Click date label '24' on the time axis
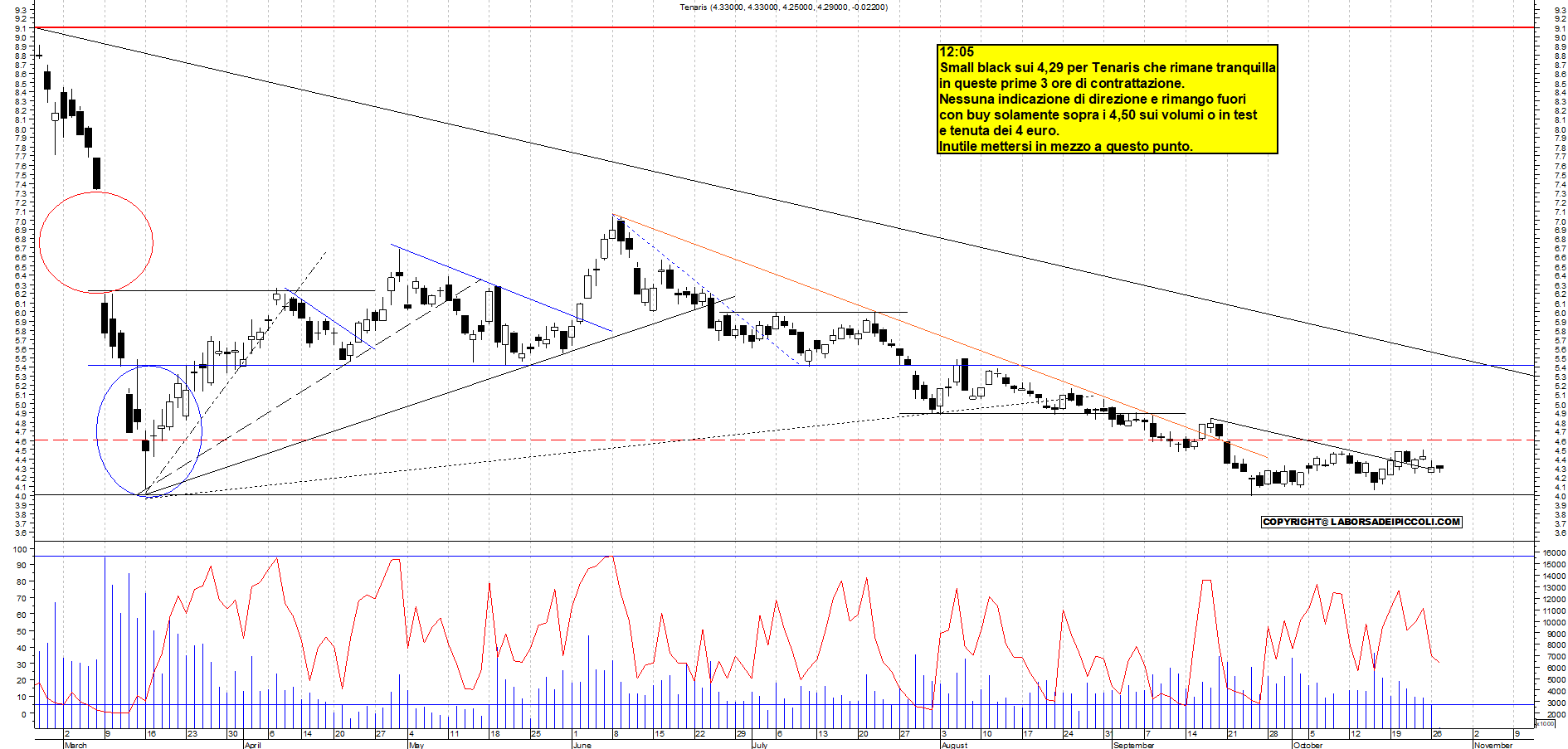Screen dimensions: 1568x749 click(1069, 734)
